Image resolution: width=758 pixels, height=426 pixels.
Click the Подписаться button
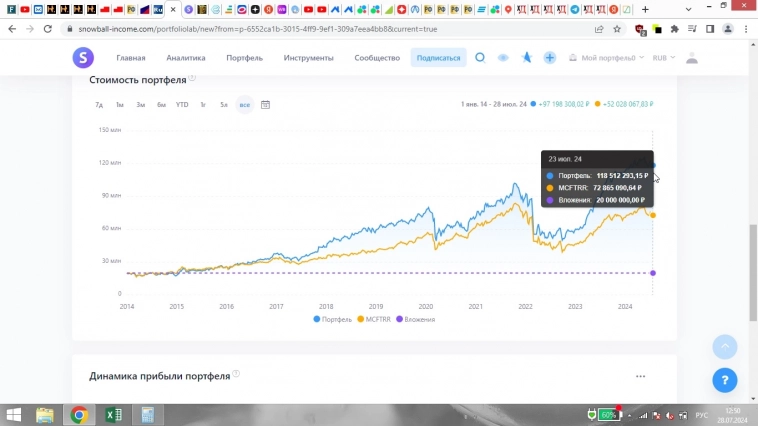(438, 58)
